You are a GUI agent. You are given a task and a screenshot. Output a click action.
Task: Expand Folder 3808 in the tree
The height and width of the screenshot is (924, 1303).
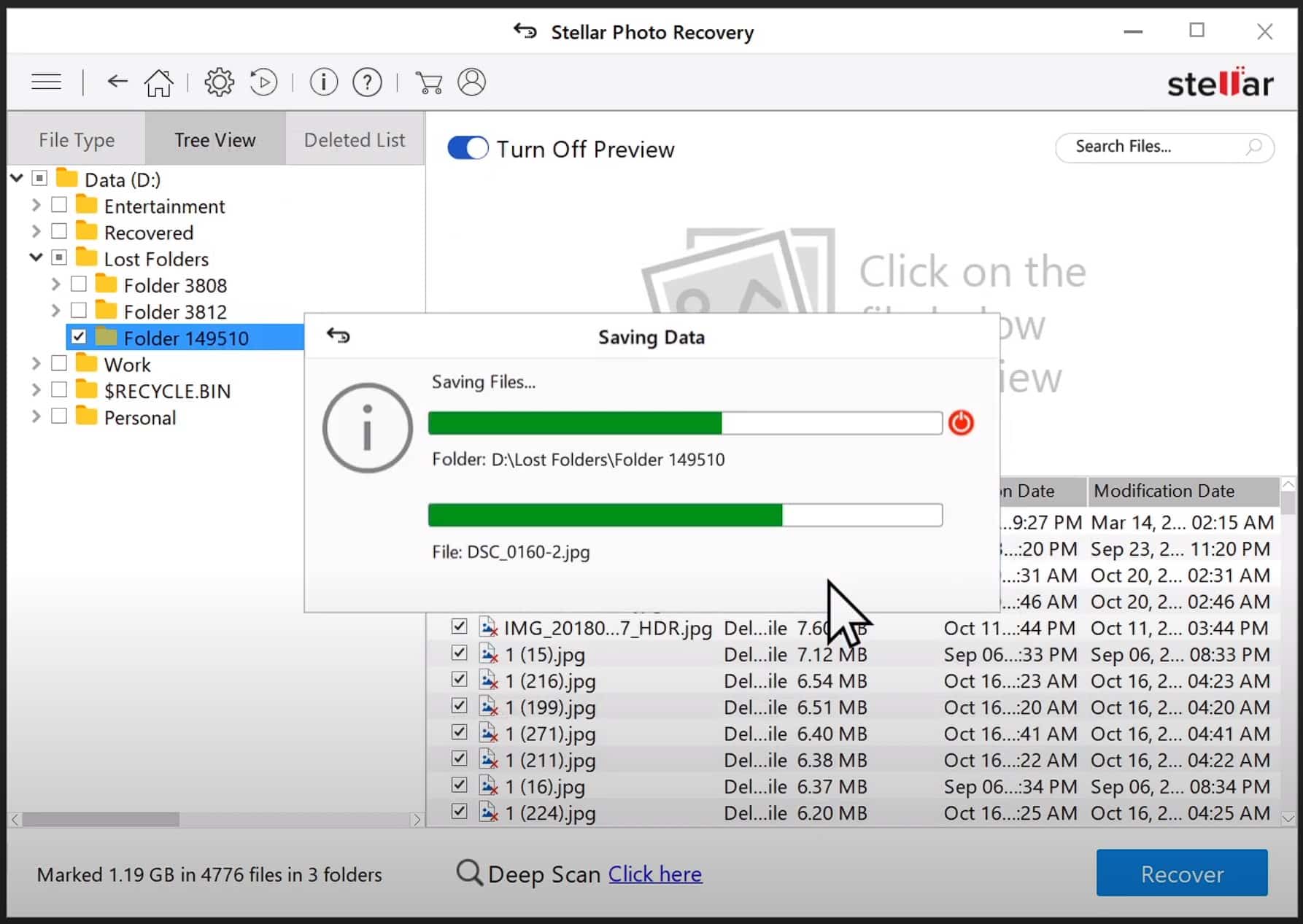(55, 284)
